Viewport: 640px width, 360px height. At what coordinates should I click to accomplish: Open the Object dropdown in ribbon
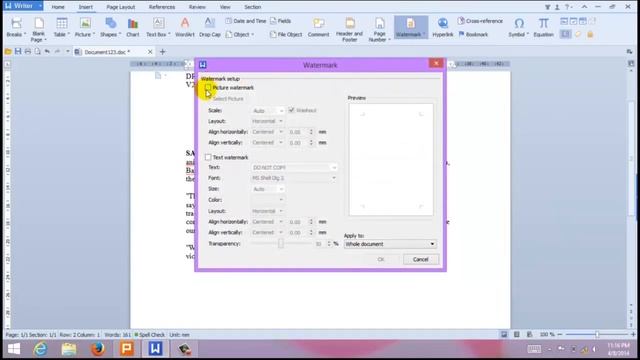[240, 35]
